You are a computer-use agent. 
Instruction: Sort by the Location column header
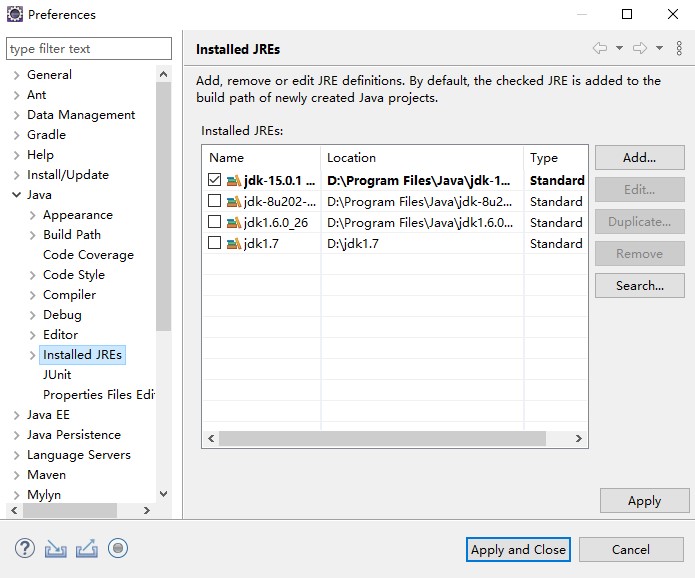(x=422, y=158)
